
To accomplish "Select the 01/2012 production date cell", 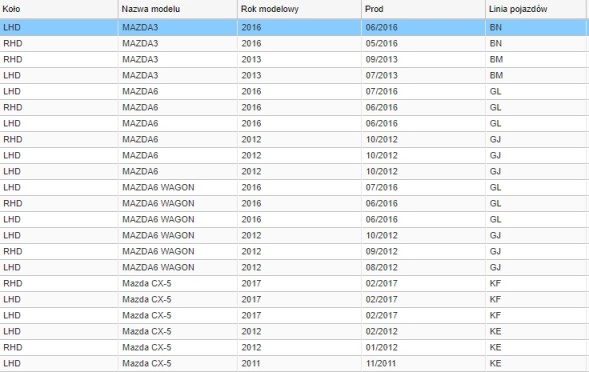I will [x=381, y=348].
